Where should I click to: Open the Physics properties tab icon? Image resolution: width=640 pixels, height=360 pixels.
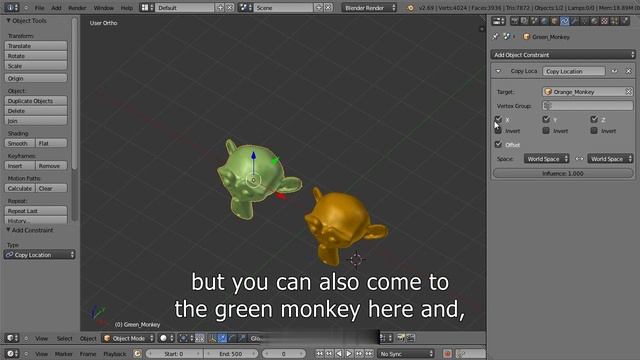pos(625,21)
